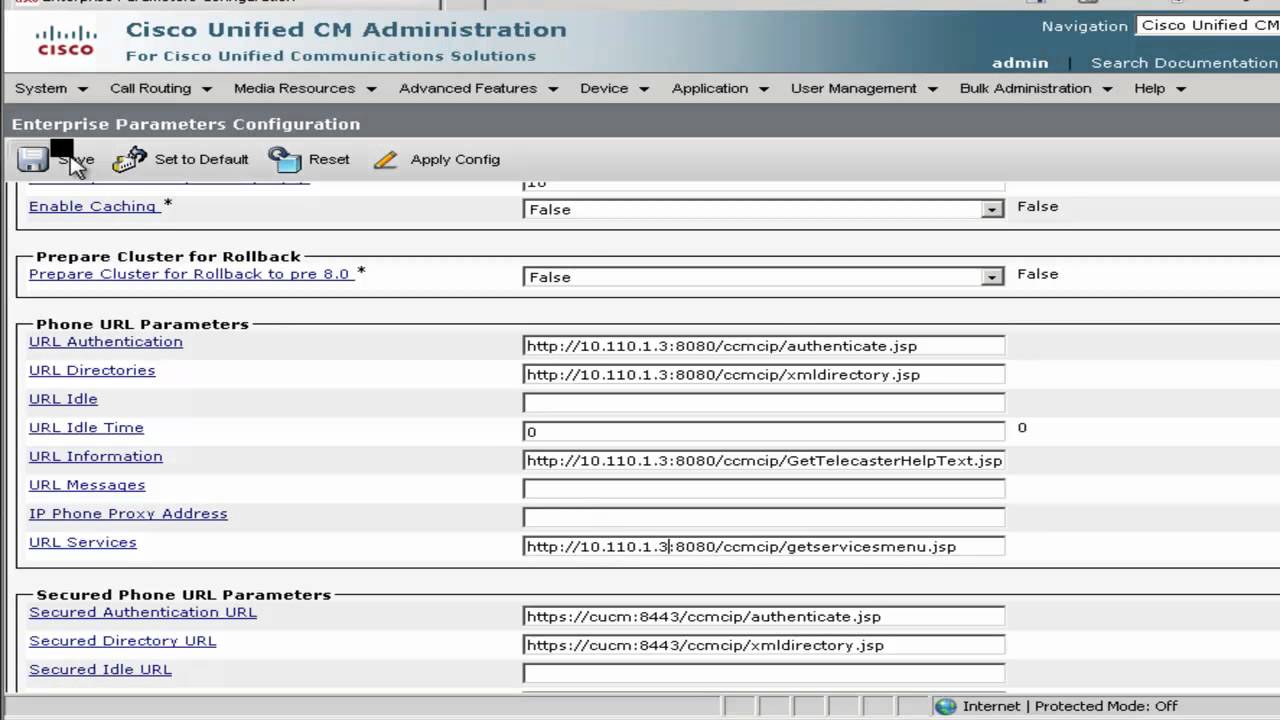Viewport: 1280px width, 720px height.
Task: Focus the IP Phone Proxy Address field
Action: point(764,518)
